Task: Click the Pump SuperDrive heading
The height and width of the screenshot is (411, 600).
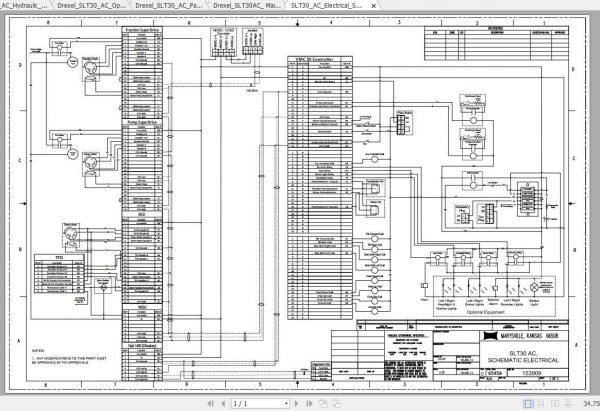Action: [142, 122]
